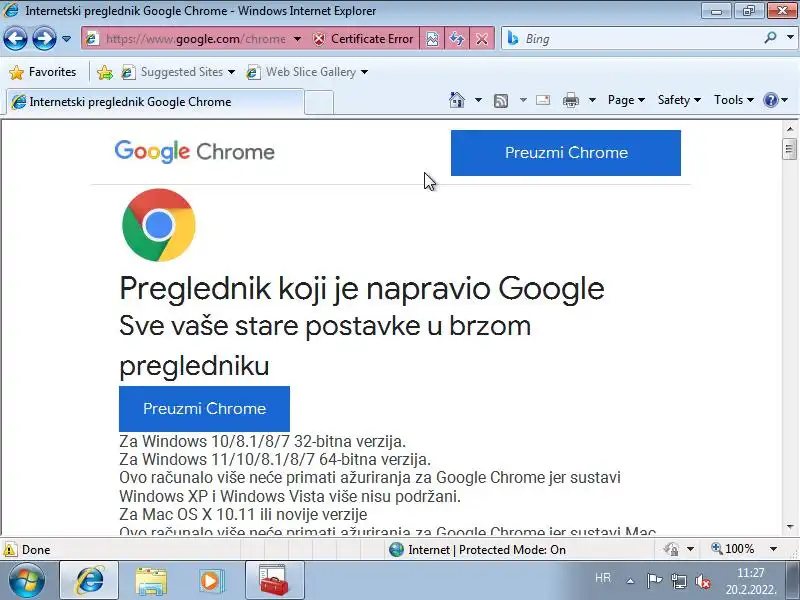The width and height of the screenshot is (800, 600).
Task: Click text Za Windows 11/10/8.1/8/7 64-bitna verzija
Action: point(275,459)
